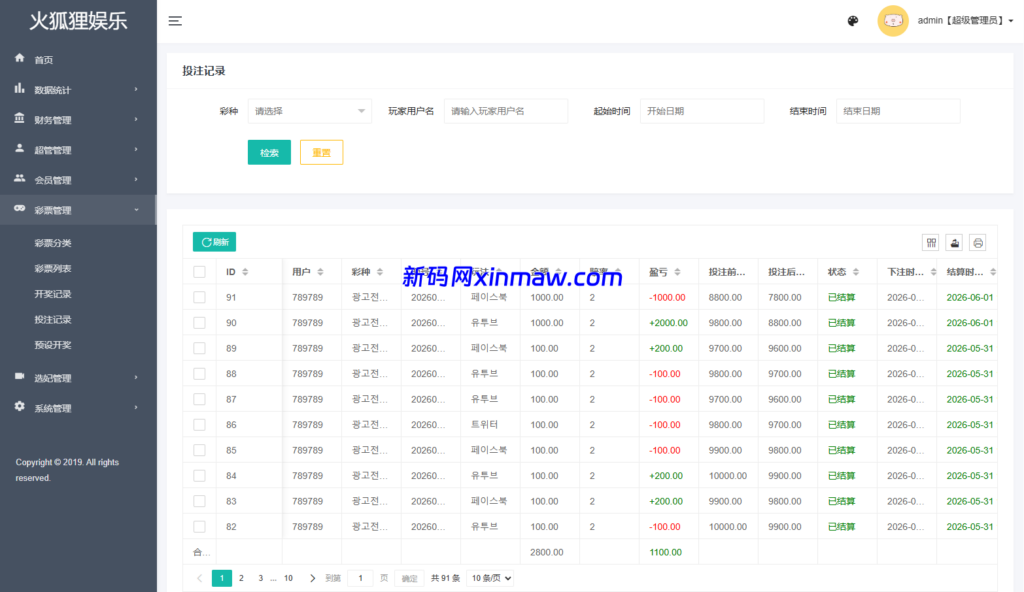Click the bank icon for 财务管理
This screenshot has width=1024, height=592.
tap(20, 118)
